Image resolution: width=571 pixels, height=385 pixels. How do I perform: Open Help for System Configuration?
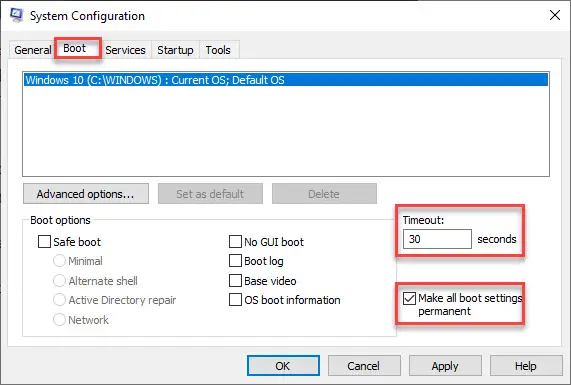click(526, 366)
